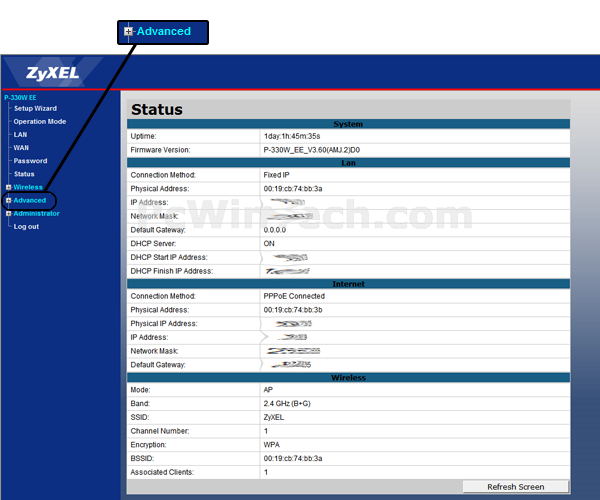Click the Status page heading
The height and width of the screenshot is (500, 600).
pyautogui.click(x=157, y=110)
